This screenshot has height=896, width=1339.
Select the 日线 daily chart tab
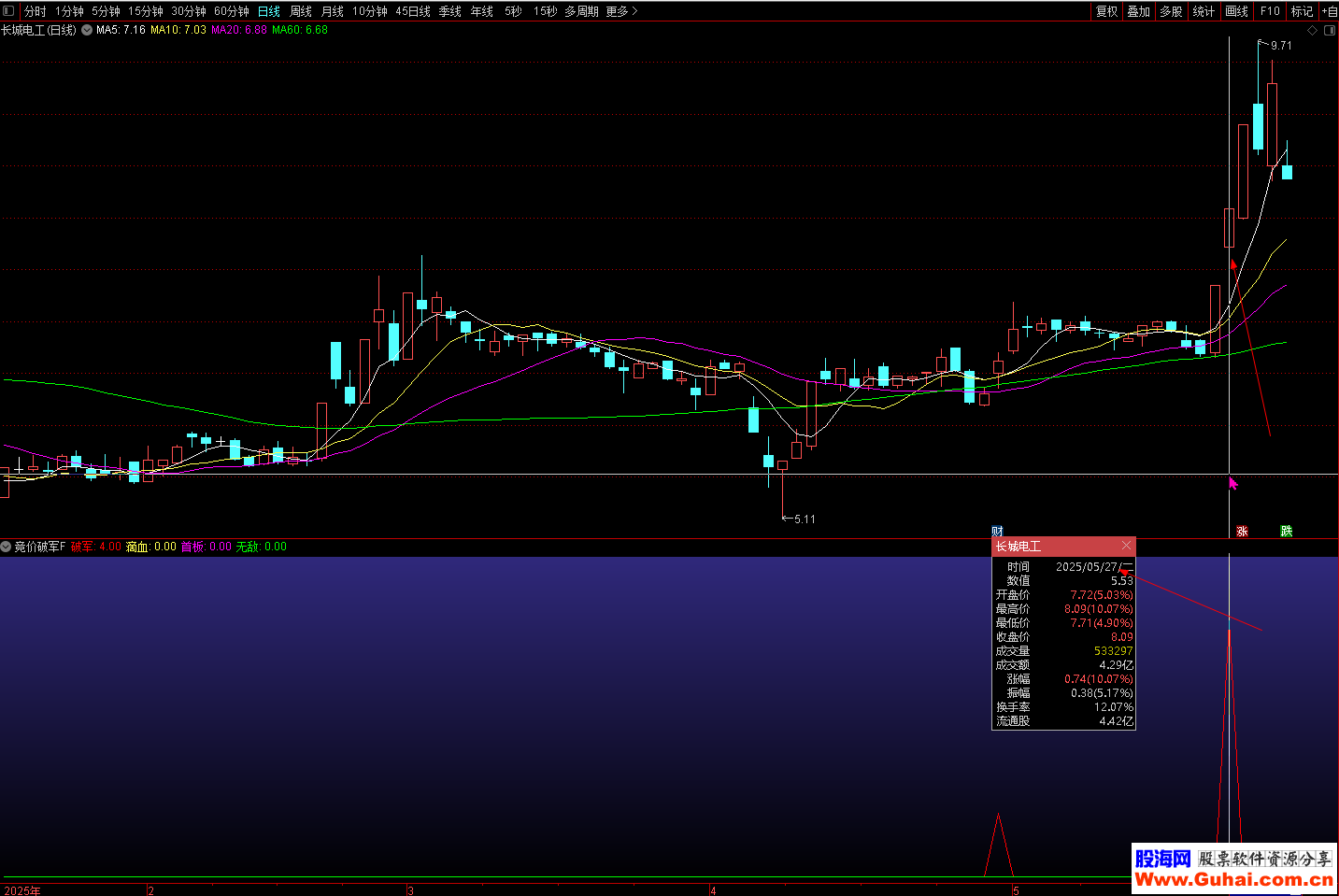tap(269, 11)
